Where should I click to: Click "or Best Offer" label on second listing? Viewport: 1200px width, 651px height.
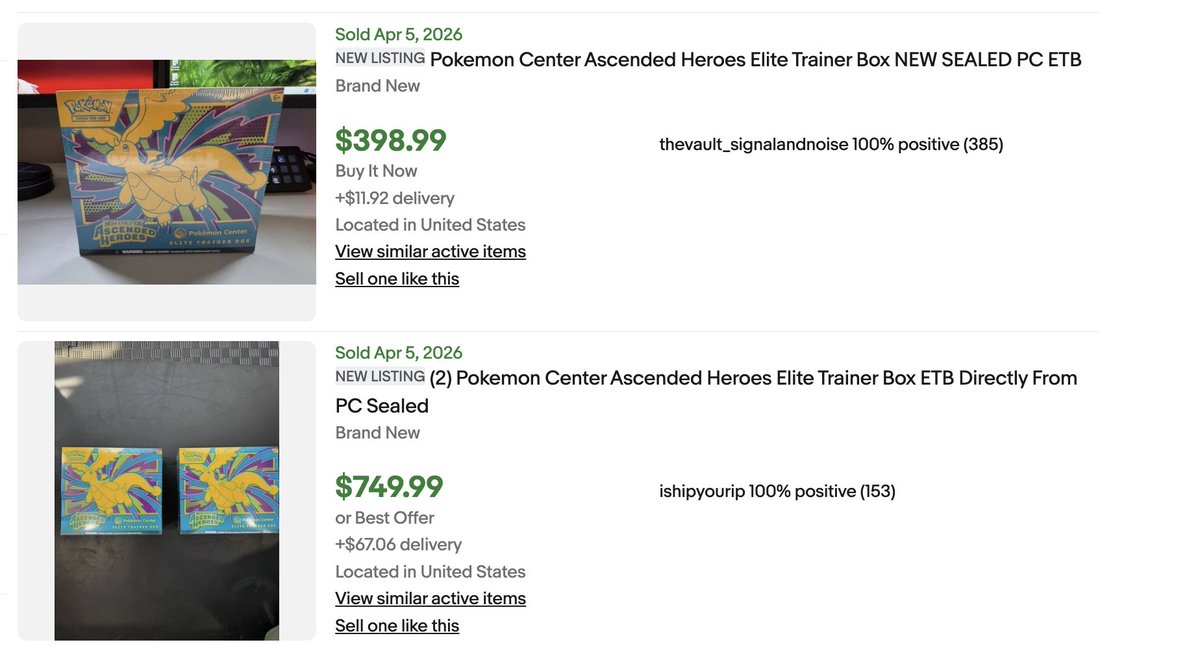coord(385,518)
